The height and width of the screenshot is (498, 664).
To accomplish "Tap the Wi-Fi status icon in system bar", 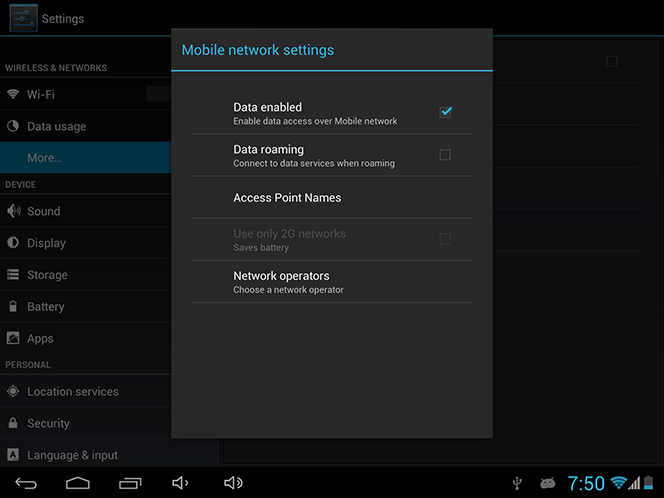I will [x=619, y=482].
